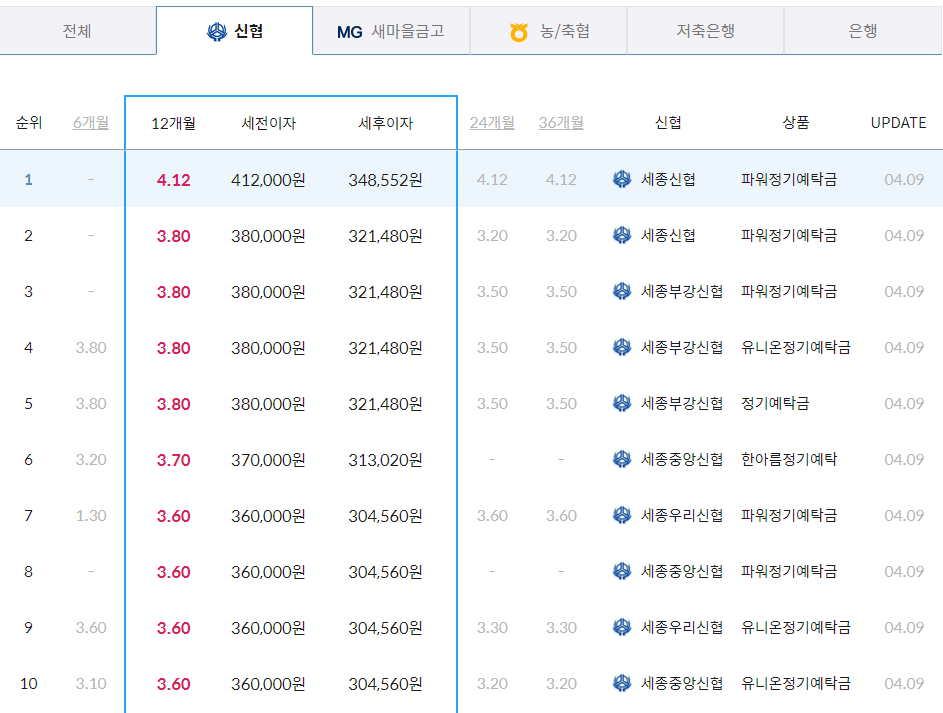Select 파워정기예탁금 product in rank 7 row
This screenshot has height=713, width=943.
click(x=789, y=515)
